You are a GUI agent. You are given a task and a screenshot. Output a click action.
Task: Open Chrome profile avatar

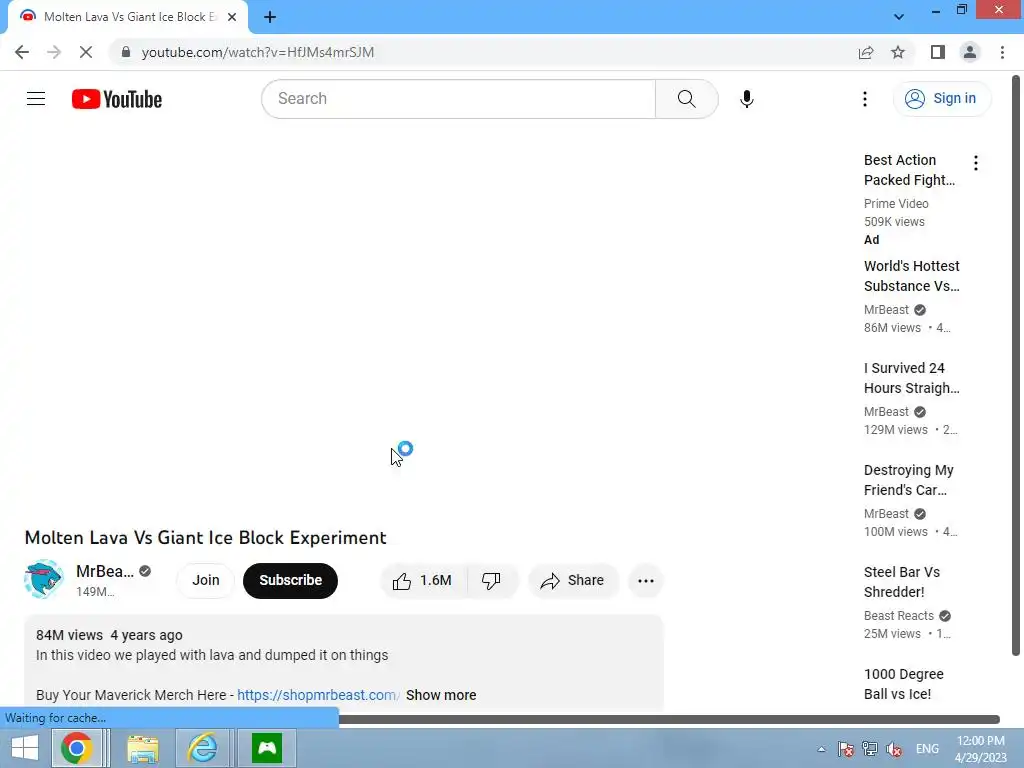[970, 52]
